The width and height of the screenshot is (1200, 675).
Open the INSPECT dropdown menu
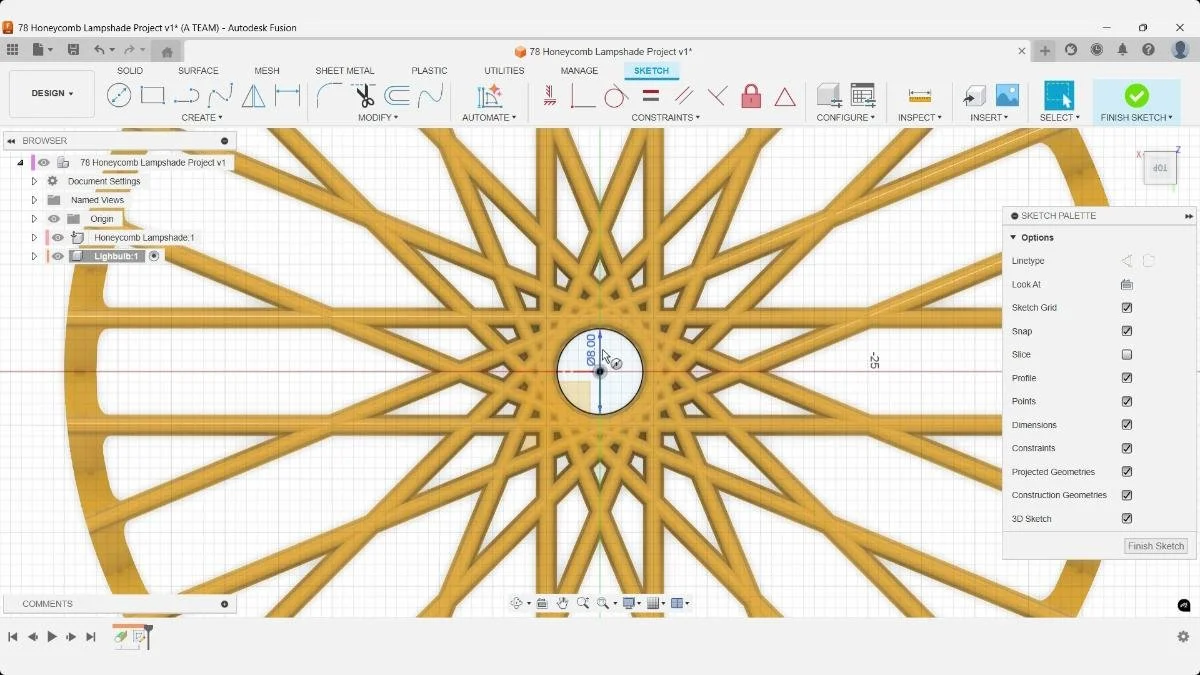tap(920, 118)
